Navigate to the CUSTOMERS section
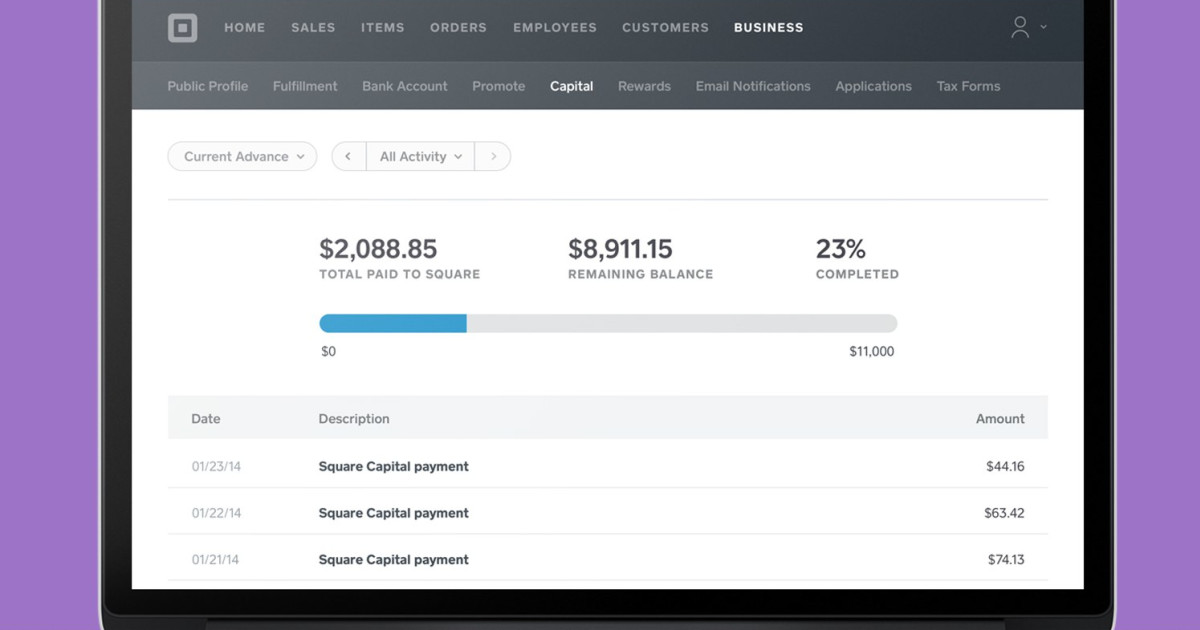 tap(665, 28)
